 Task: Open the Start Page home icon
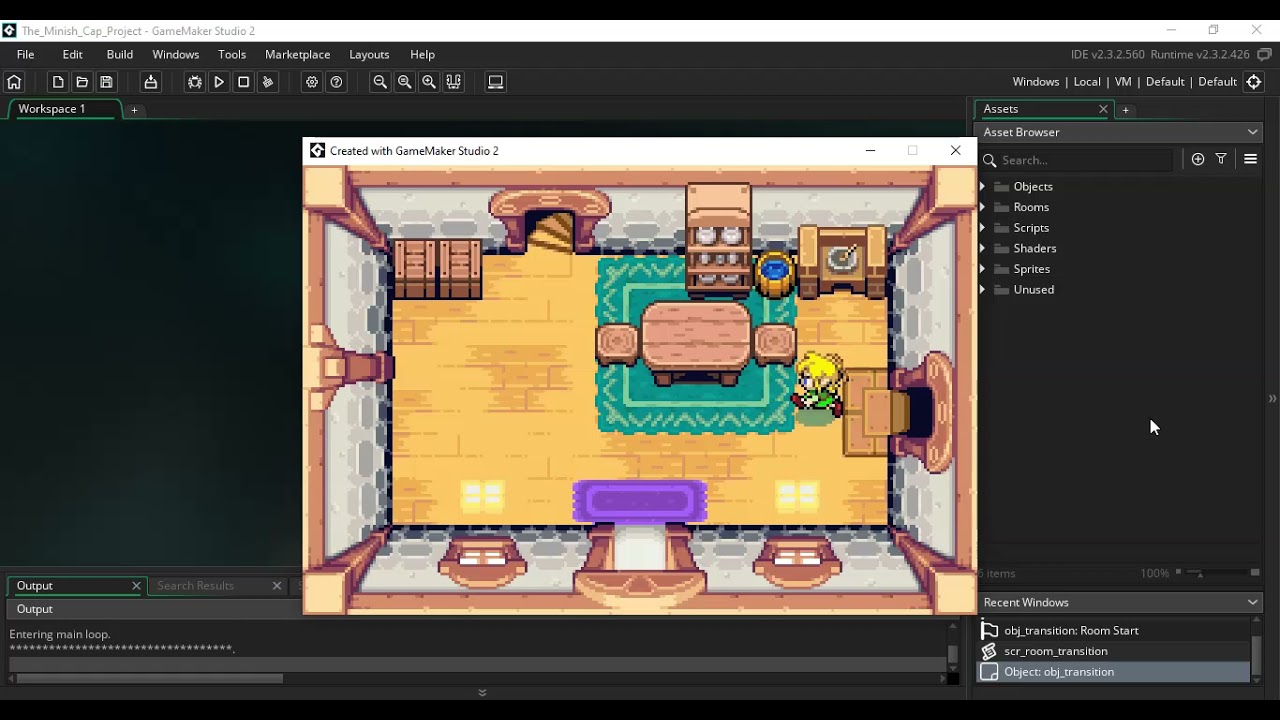tap(14, 82)
